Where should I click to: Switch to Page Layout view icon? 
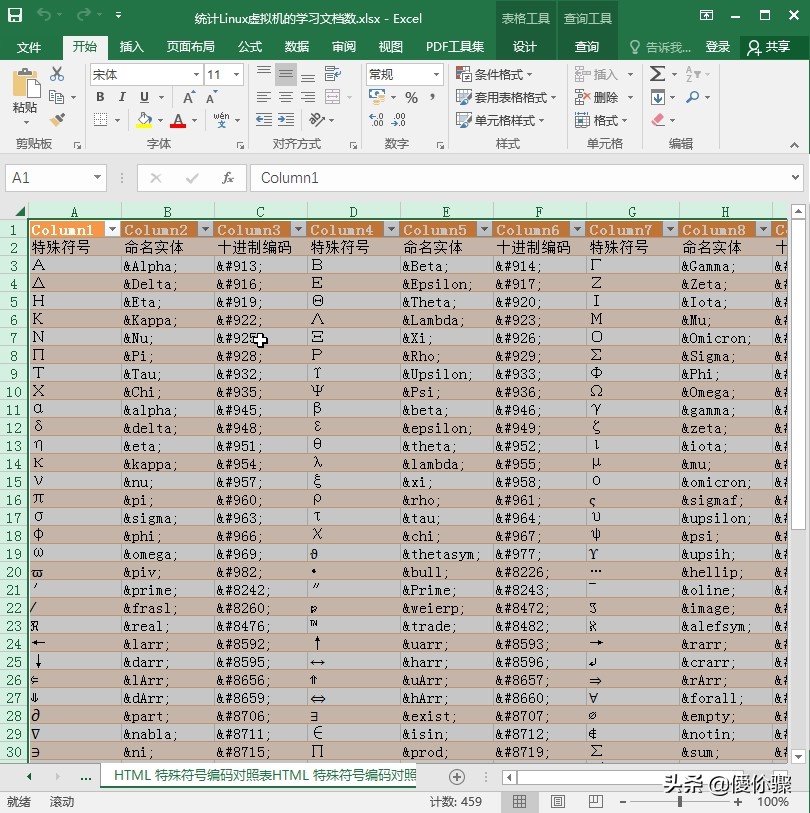557,802
